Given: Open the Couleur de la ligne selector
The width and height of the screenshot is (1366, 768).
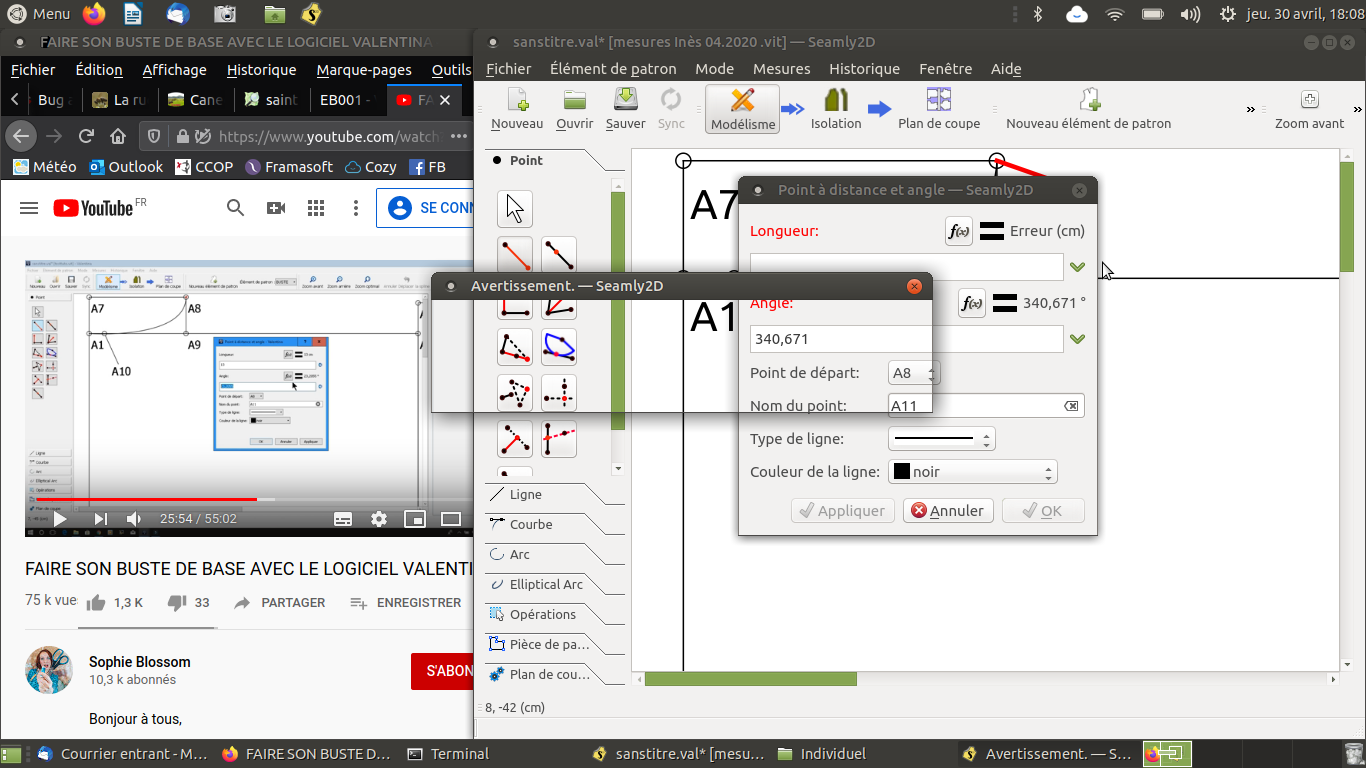Looking at the screenshot, I should coord(972,472).
